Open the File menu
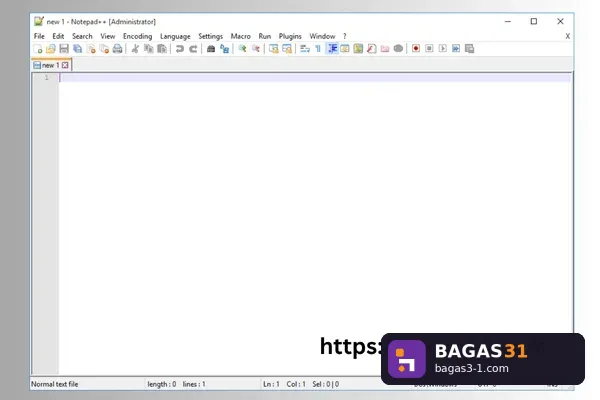 [39, 36]
